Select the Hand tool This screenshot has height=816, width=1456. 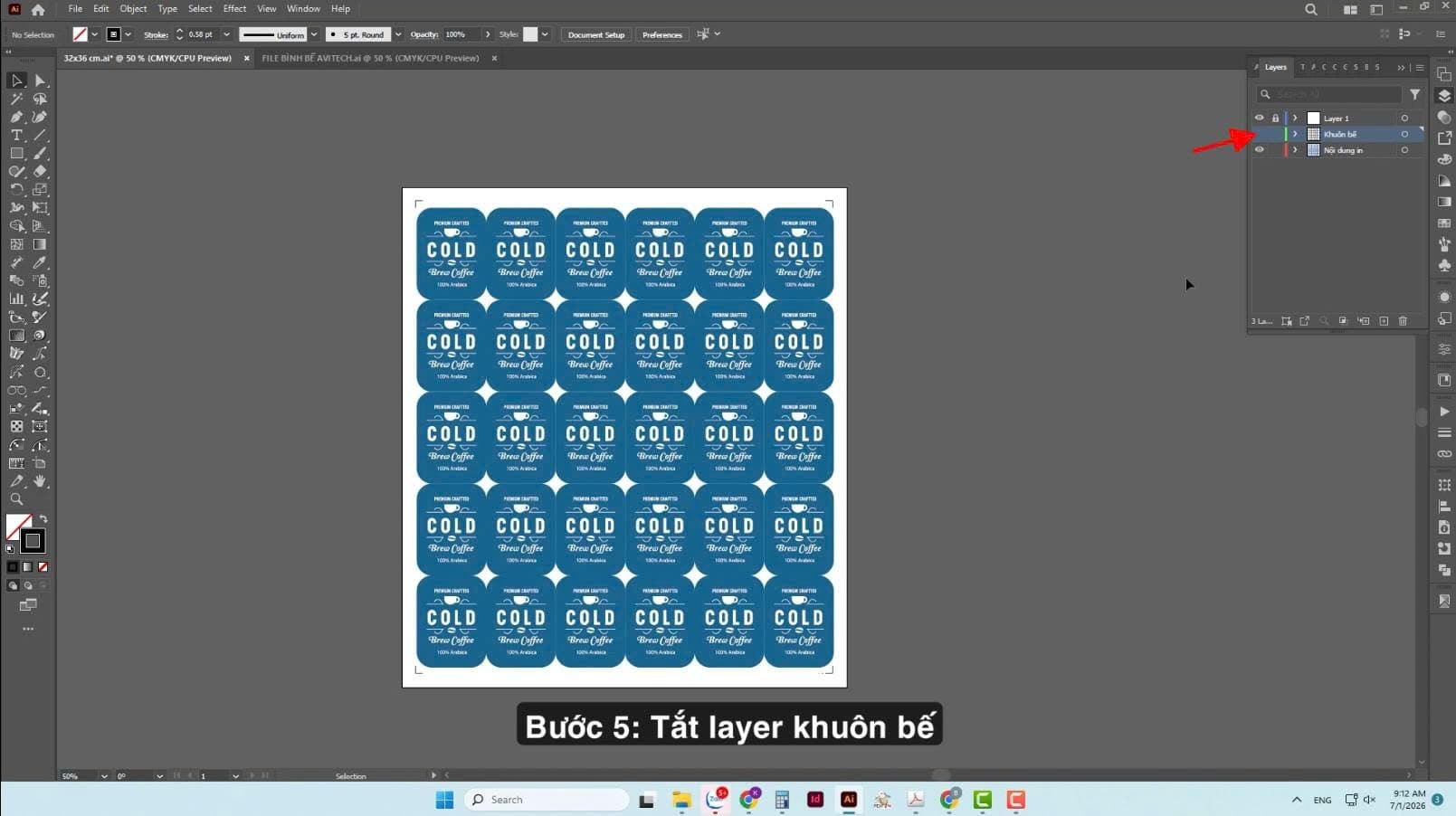tap(40, 481)
